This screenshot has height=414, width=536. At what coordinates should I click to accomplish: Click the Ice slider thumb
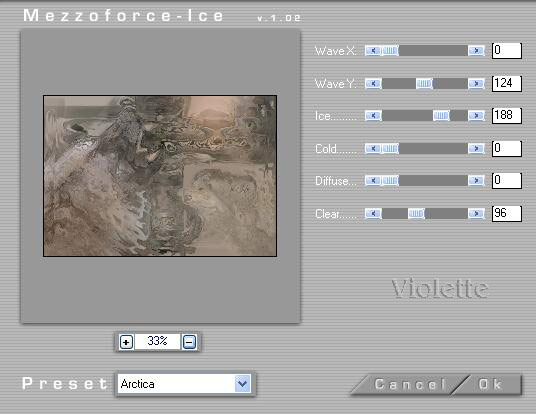[x=441, y=116]
